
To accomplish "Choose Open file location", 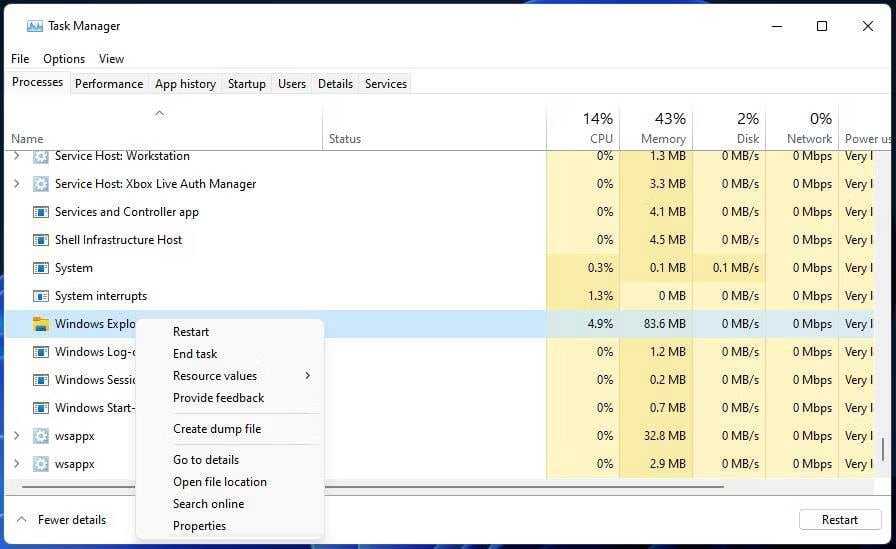I will 219,482.
